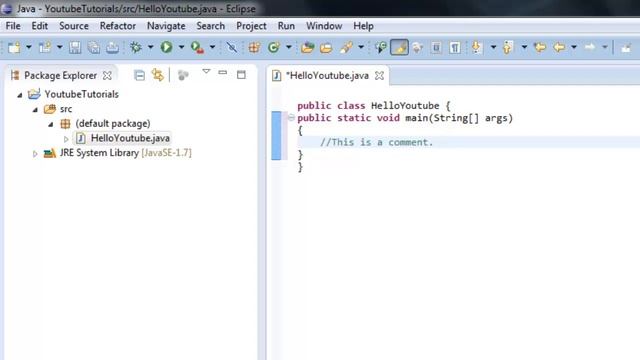640x360 pixels.
Task: Click the '//This is a comment.' line
Action: coord(376,142)
